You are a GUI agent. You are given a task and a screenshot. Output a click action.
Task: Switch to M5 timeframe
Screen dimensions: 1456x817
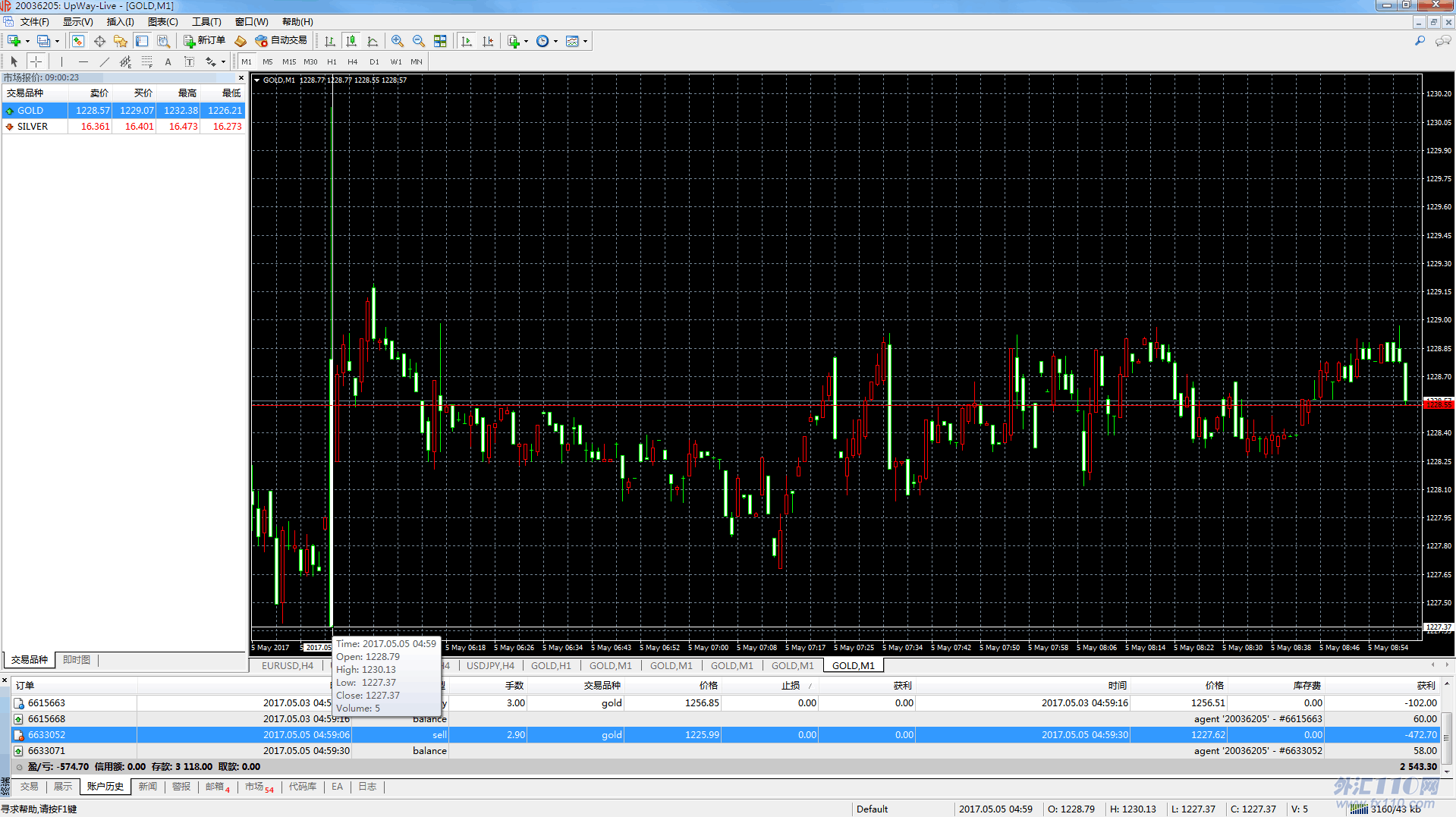[268, 61]
